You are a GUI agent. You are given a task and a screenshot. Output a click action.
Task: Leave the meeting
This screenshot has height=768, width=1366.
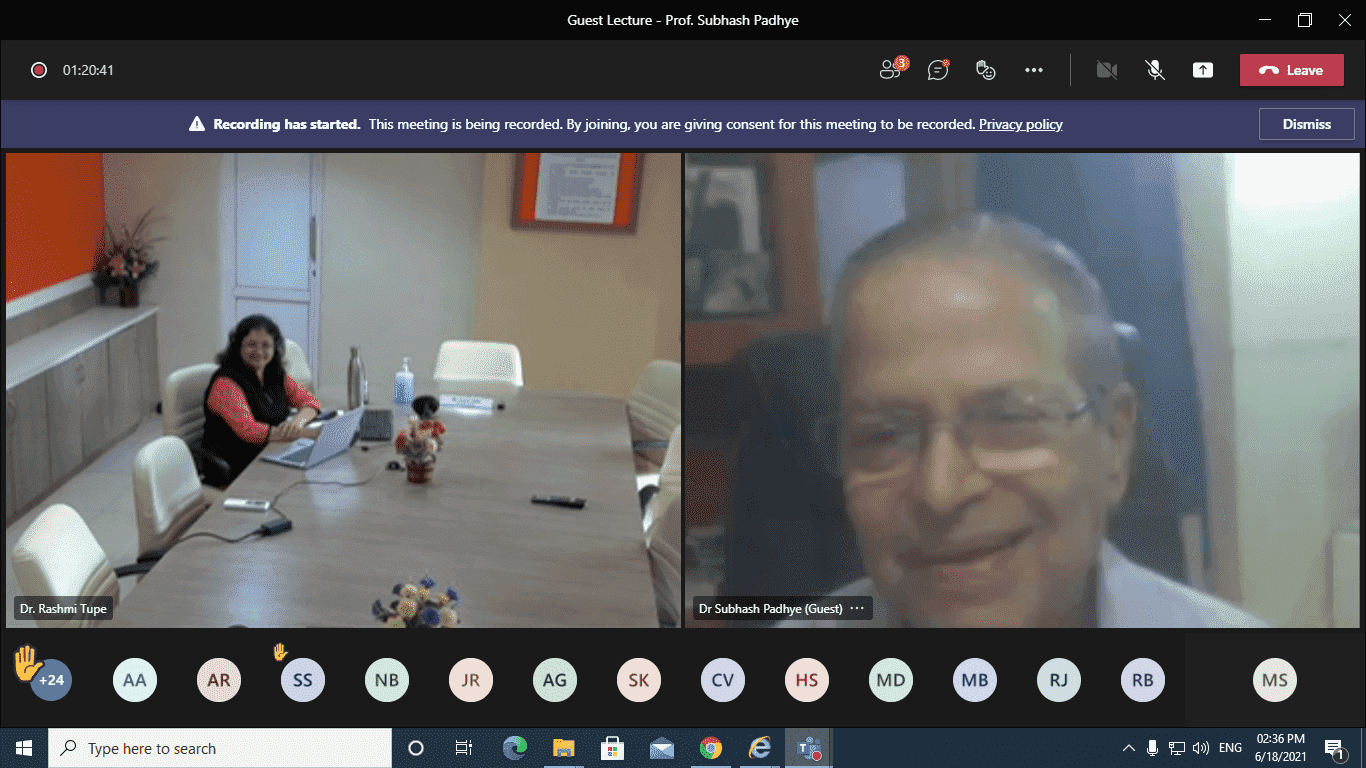click(1291, 70)
